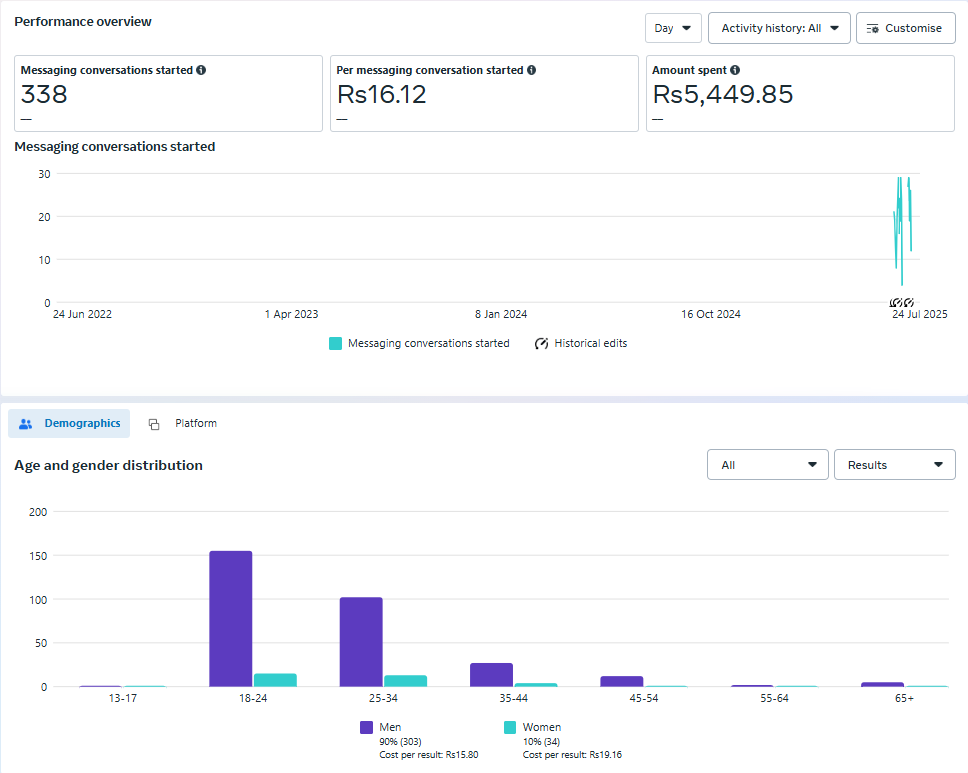This screenshot has height=773, width=968.
Task: Click info icon beside Messaging conversations started card title
Action: click(x=201, y=71)
